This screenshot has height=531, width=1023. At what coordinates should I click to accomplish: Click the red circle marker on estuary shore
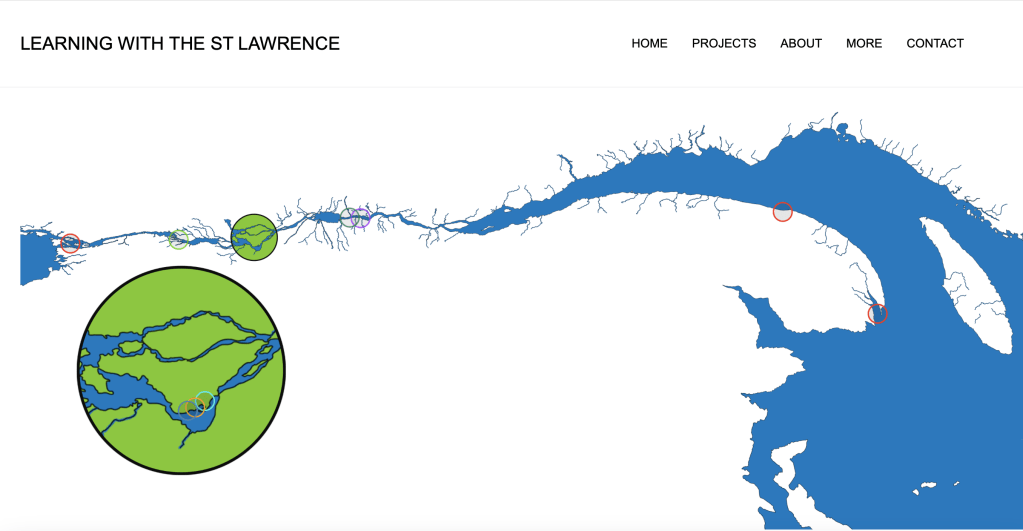tap(783, 212)
